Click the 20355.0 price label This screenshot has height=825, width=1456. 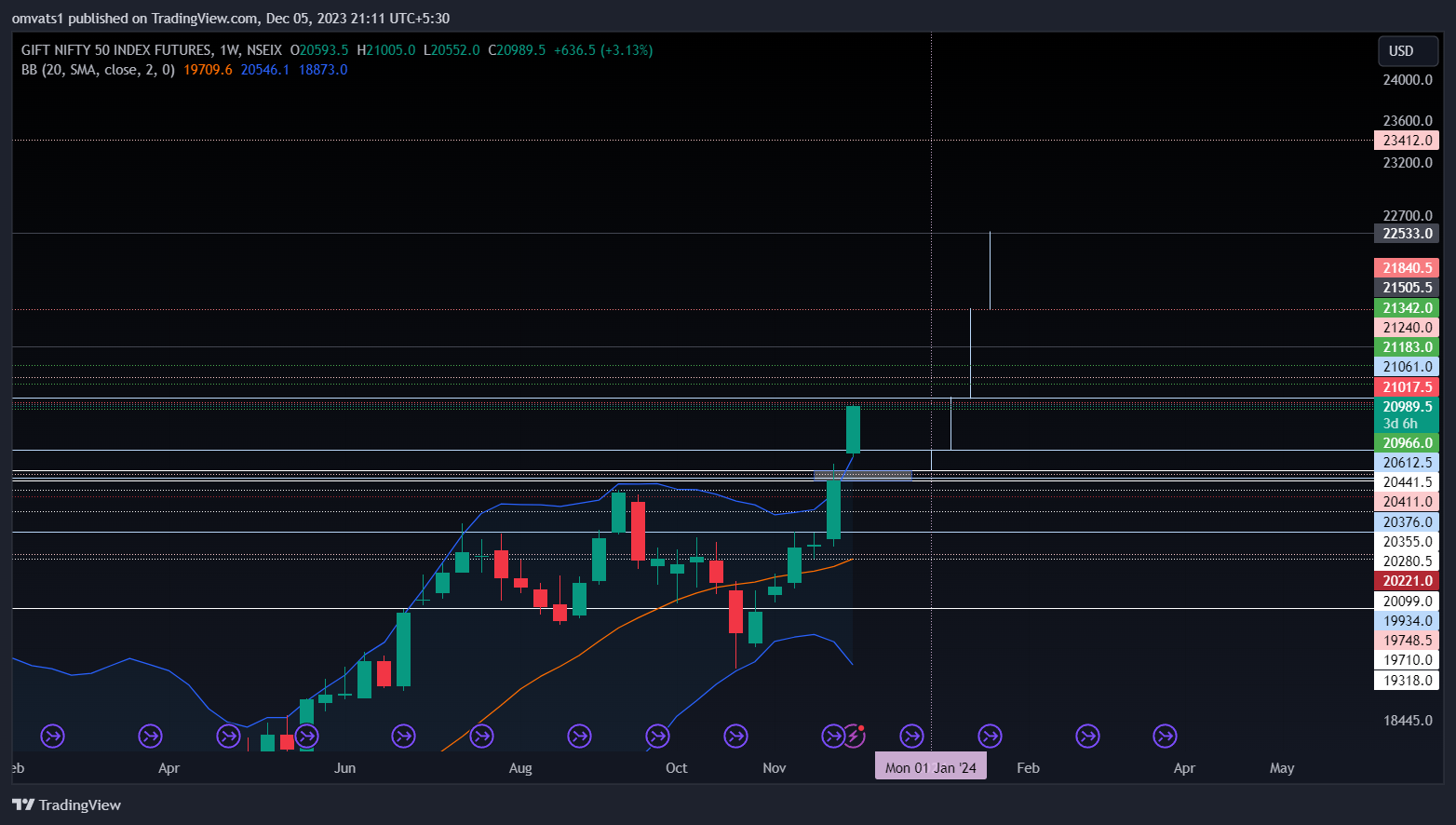coord(1407,542)
